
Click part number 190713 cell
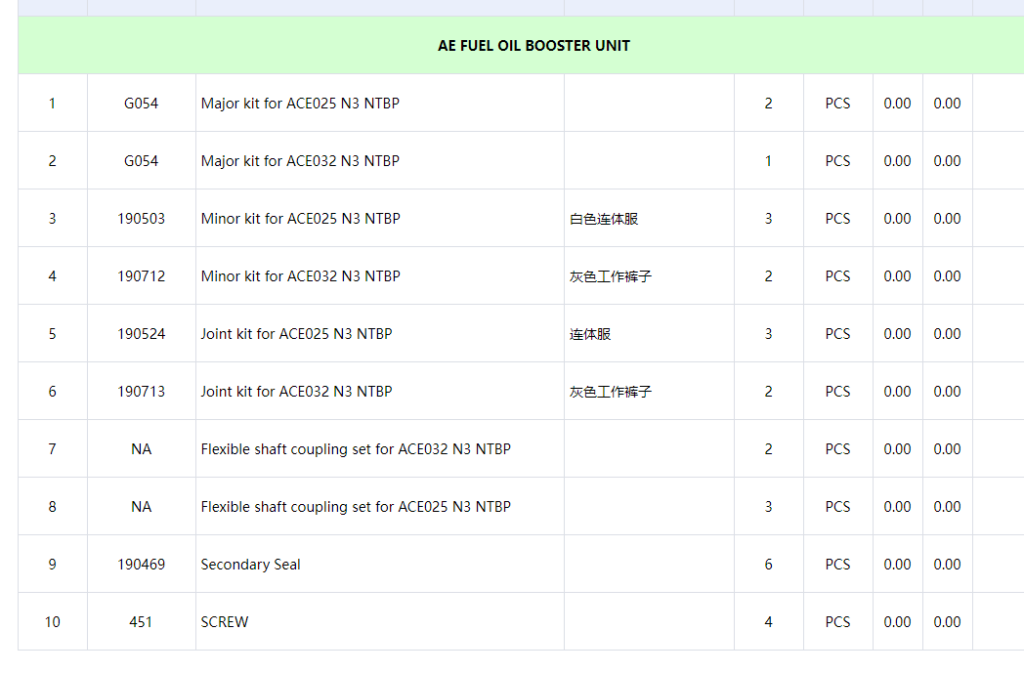tap(141, 392)
